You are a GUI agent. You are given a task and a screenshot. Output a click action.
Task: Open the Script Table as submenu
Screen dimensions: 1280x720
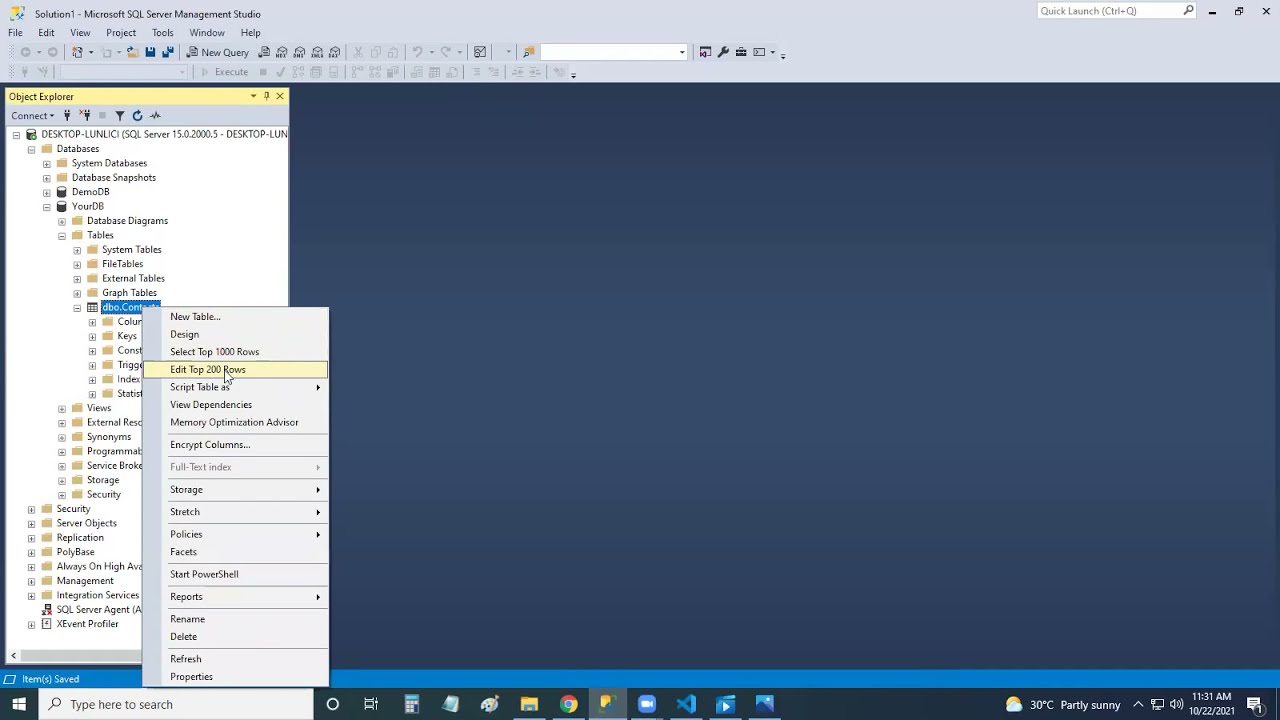(x=235, y=387)
